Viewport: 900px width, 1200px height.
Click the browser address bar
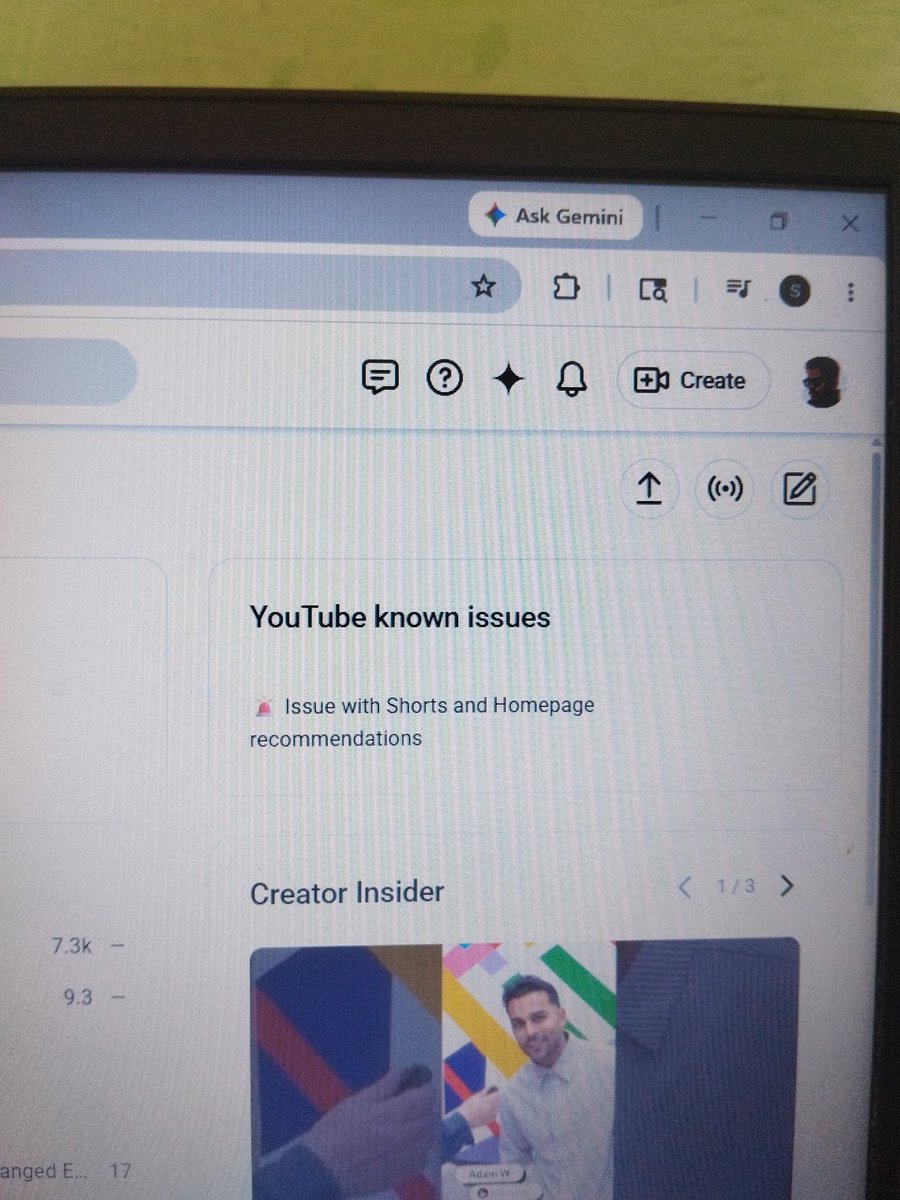coord(260,284)
